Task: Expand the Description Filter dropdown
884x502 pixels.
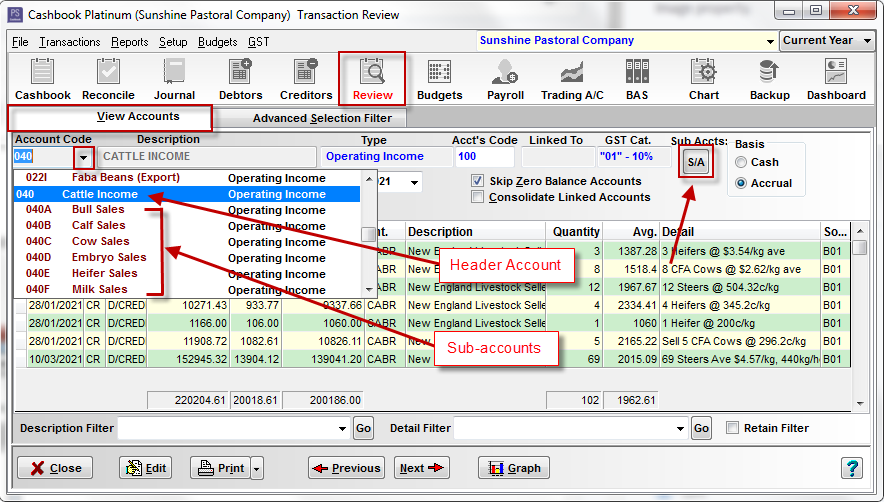Action: [x=342, y=429]
